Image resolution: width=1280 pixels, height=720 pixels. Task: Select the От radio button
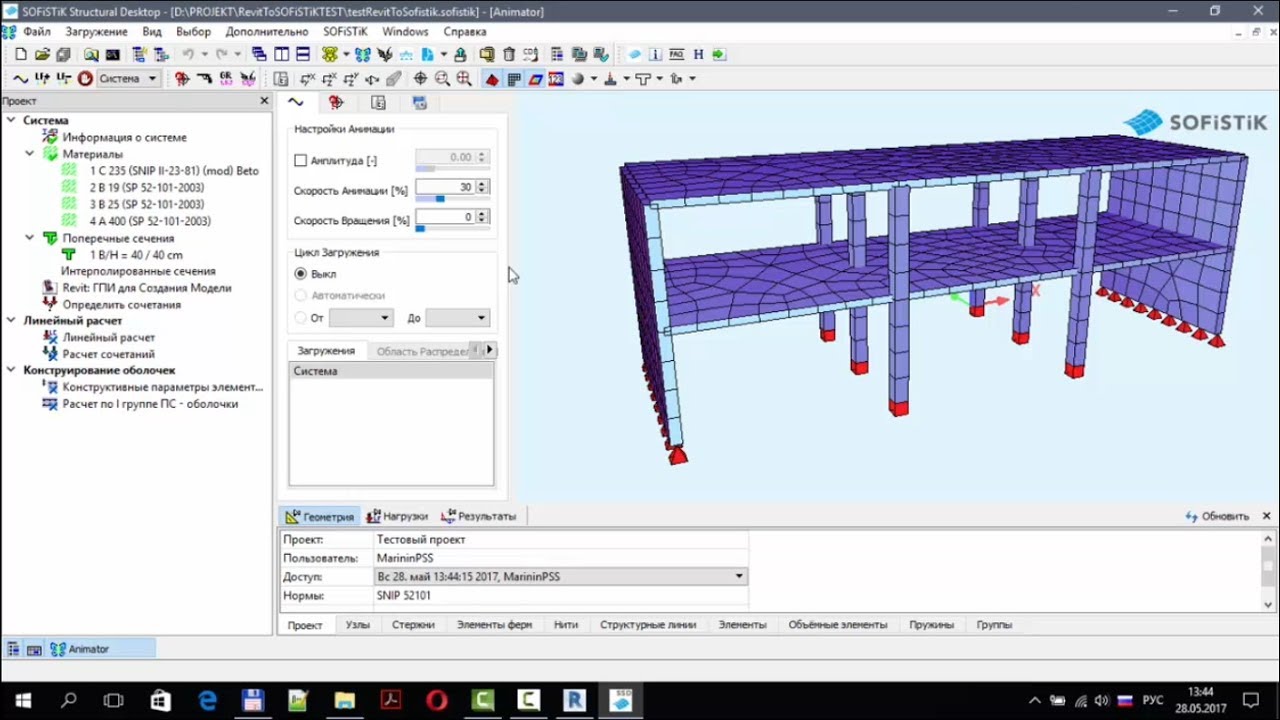[x=301, y=318]
